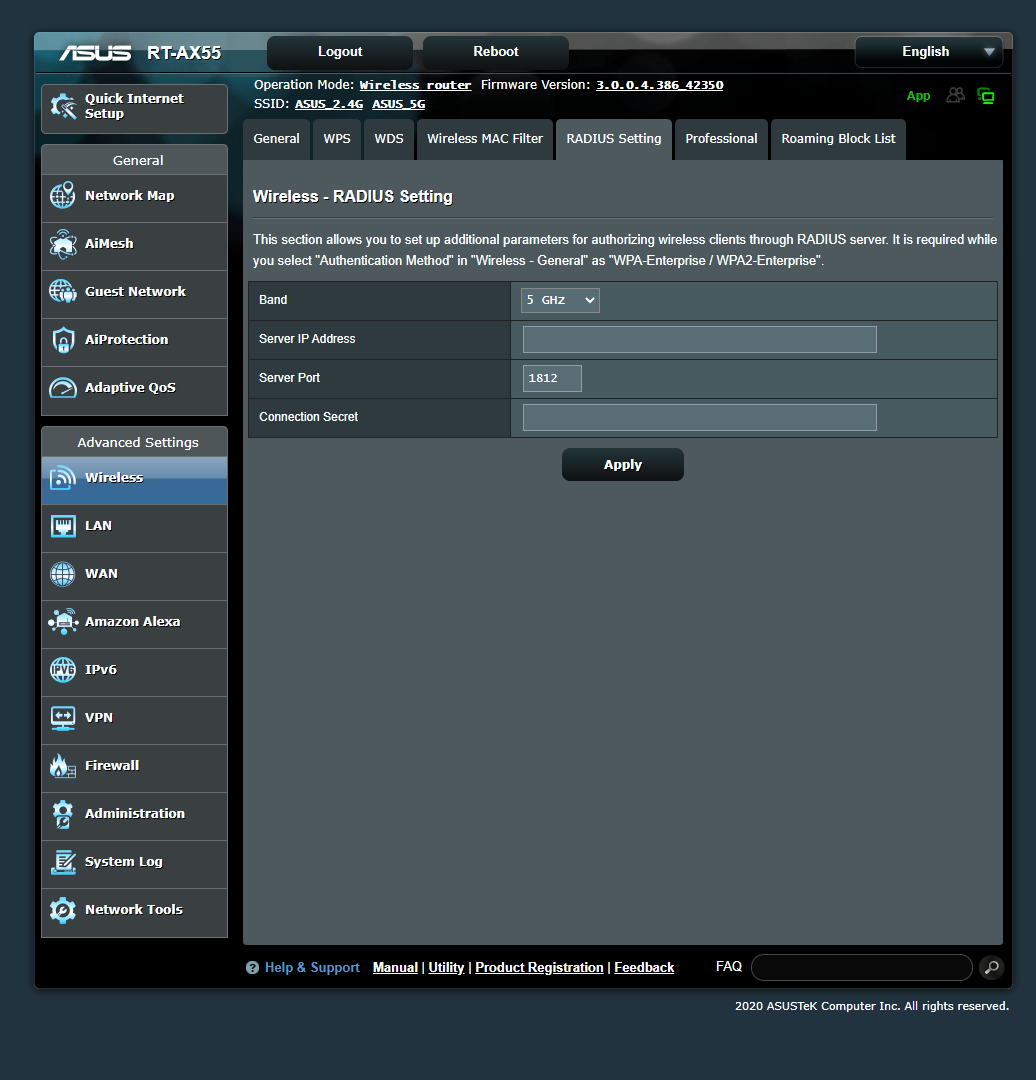Viewport: 1036px width, 1080px height.
Task: Click the Adaptive QoS gauge icon
Action: coord(63,388)
